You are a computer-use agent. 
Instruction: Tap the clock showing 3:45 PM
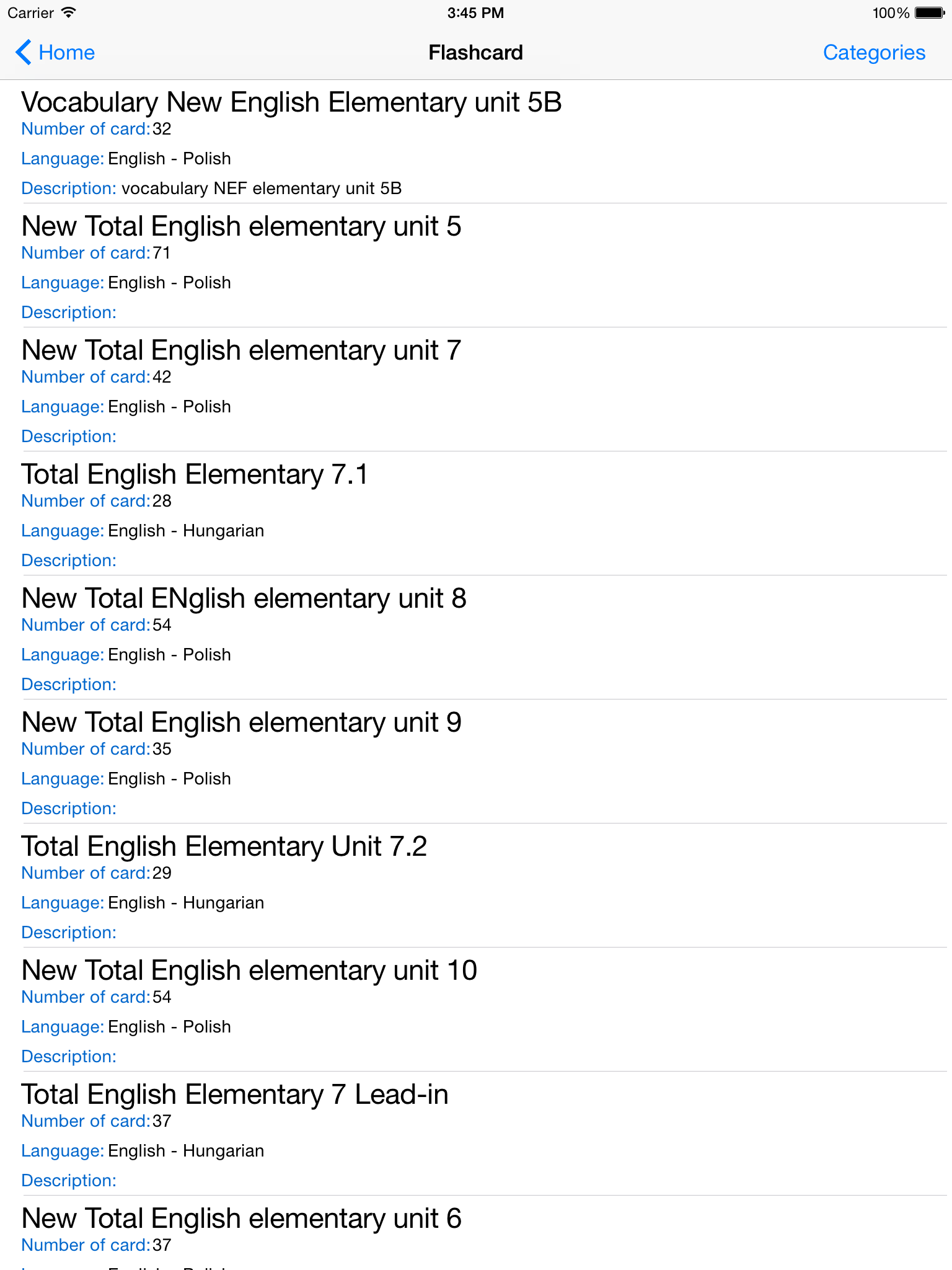point(475,12)
